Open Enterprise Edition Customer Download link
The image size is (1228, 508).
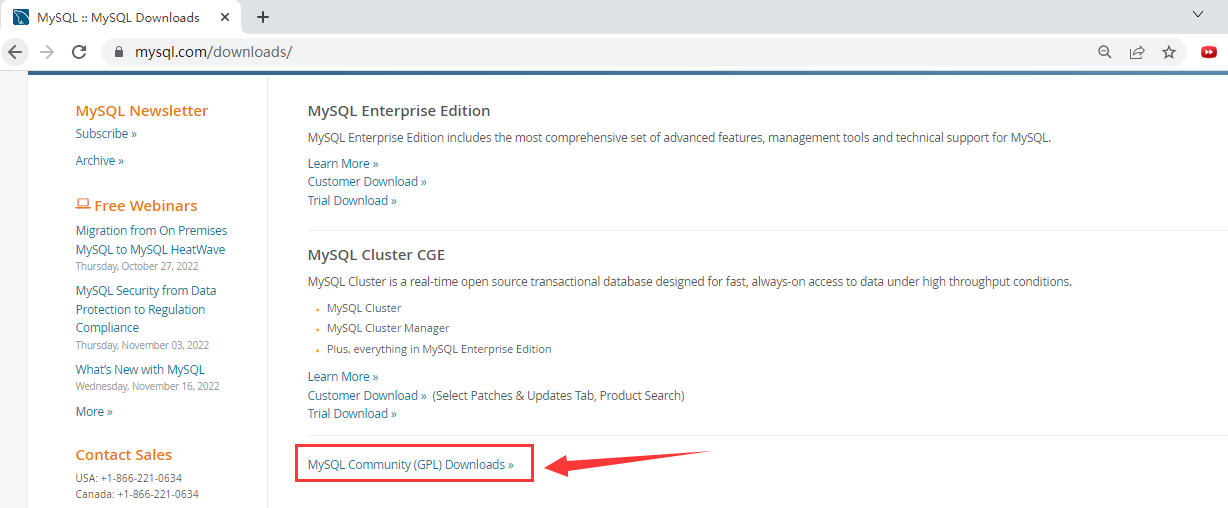click(x=367, y=182)
